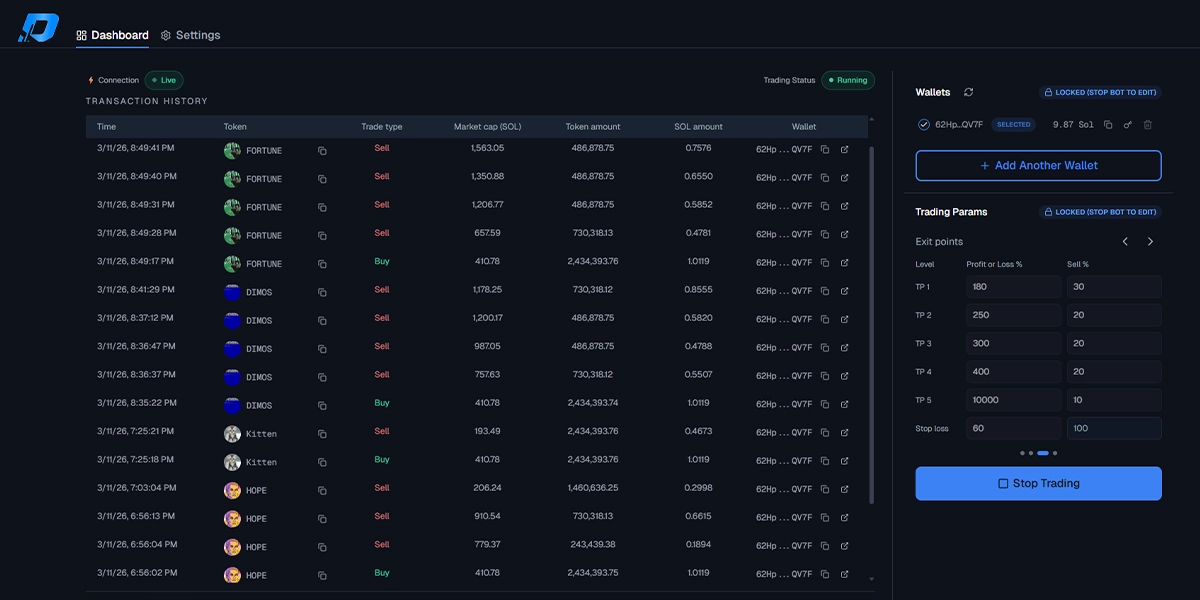Go to previous Trading Params page arrow
1200x600 pixels.
pyautogui.click(x=1125, y=242)
